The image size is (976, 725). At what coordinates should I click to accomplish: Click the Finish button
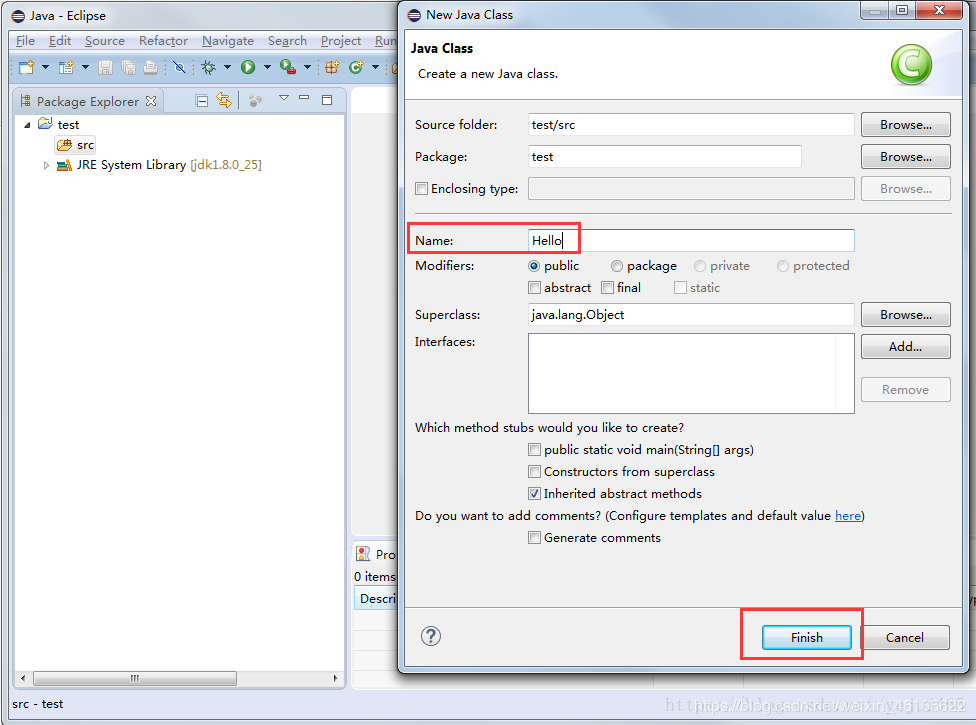[x=807, y=637]
